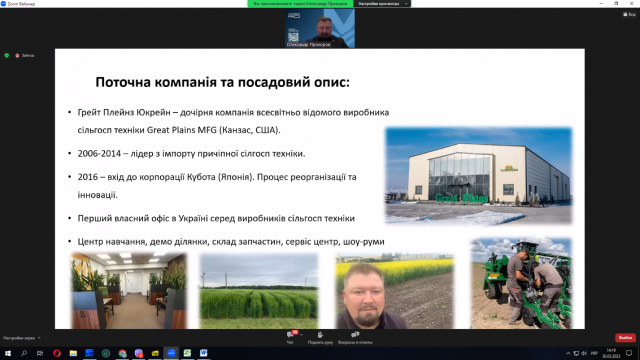The height and width of the screenshot is (360, 640).
Task: Click the selfie photo with the yellow rapeseed field
Action: pyautogui.click(x=394, y=291)
